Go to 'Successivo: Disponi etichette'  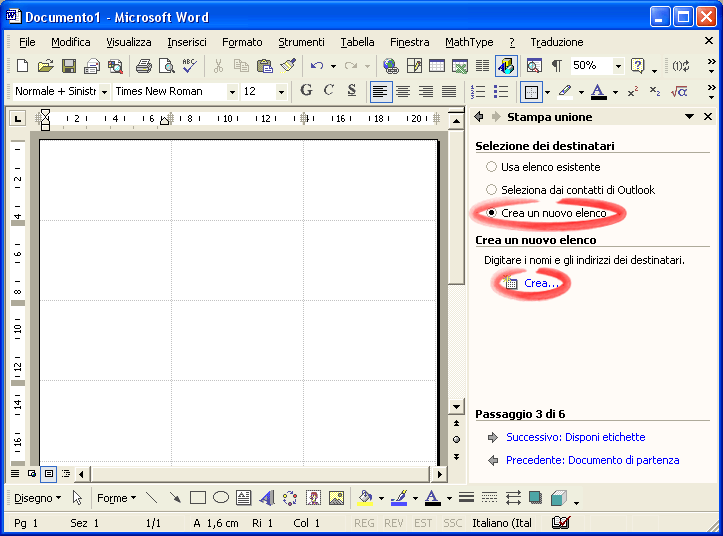point(575,437)
